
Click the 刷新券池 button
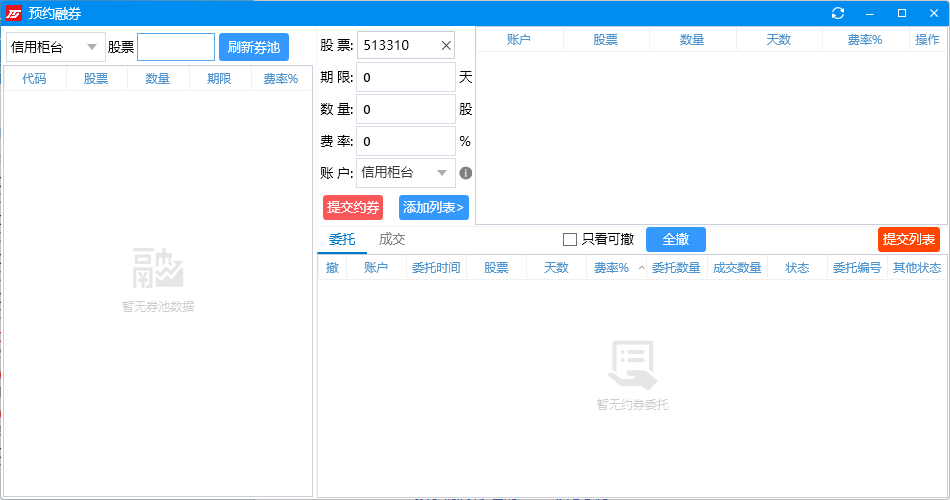click(254, 47)
